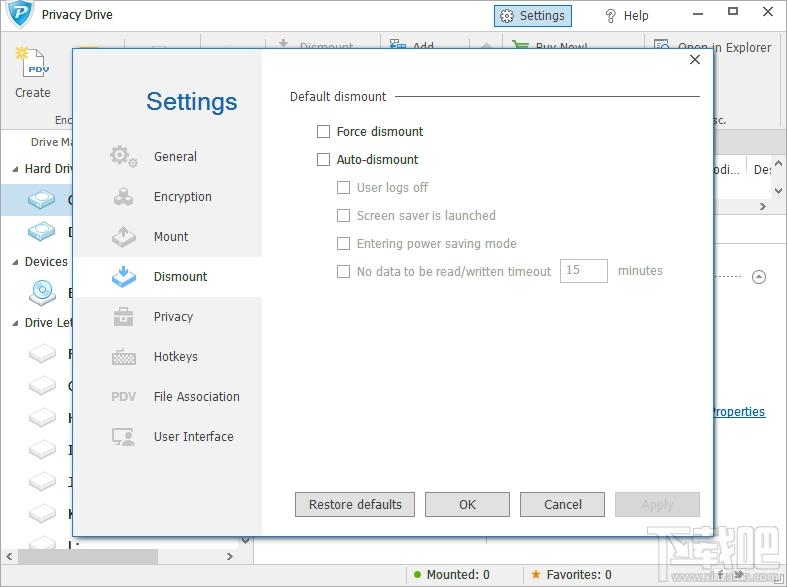Collapse the Hard Drives tree group
This screenshot has width=787, height=587.
tap(15, 169)
